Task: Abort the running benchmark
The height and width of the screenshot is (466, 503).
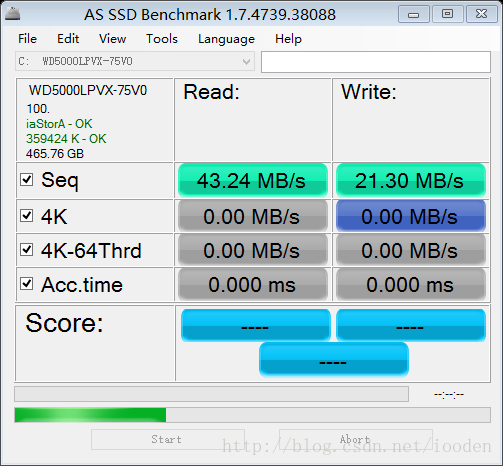Action: 356,439
